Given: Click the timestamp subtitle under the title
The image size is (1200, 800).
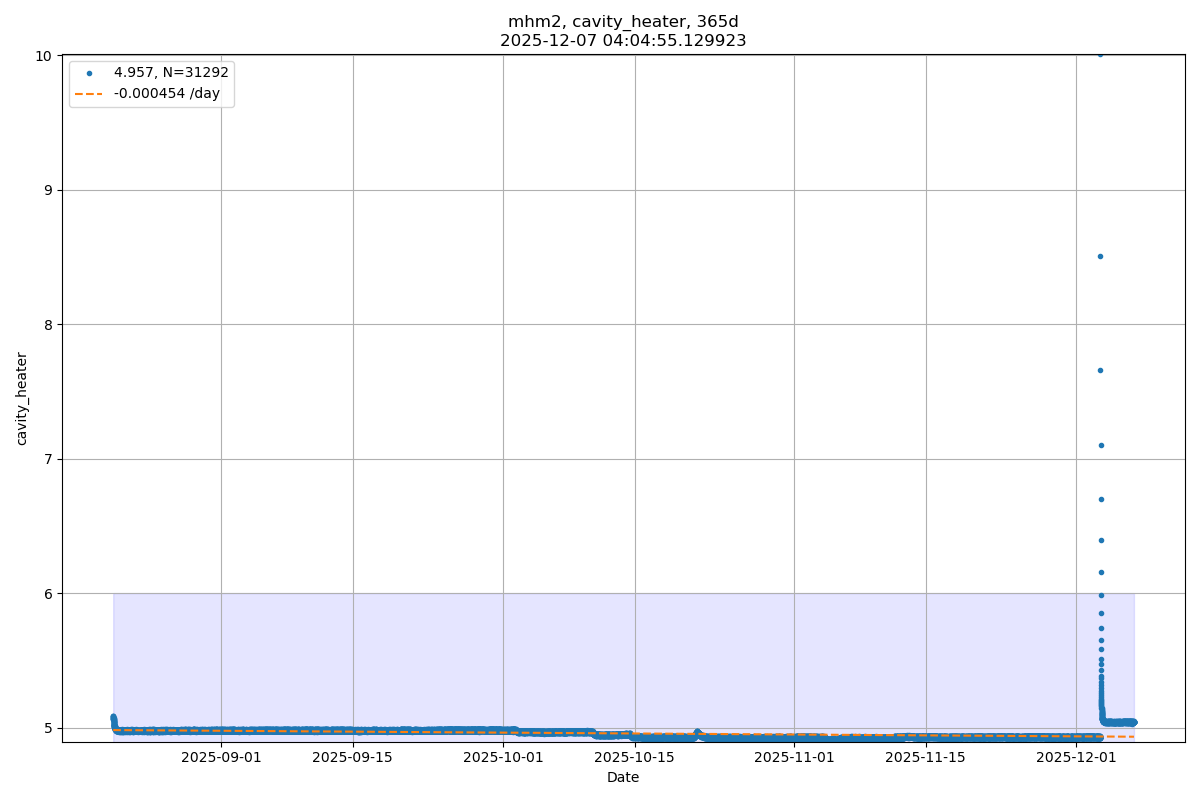Looking at the screenshot, I should pyautogui.click(x=623, y=41).
